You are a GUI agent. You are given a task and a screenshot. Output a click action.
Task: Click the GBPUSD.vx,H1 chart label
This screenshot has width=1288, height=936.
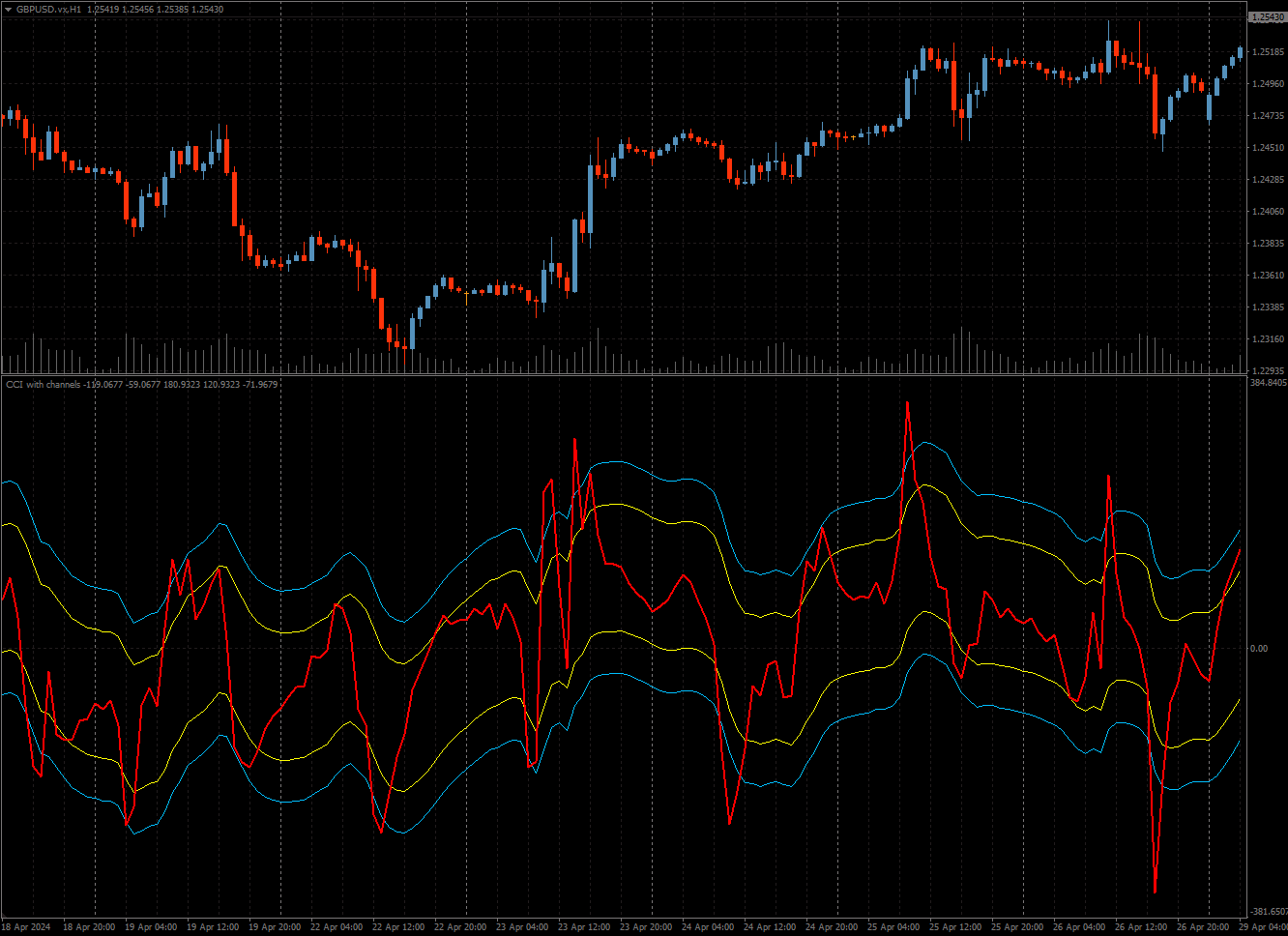46,7
